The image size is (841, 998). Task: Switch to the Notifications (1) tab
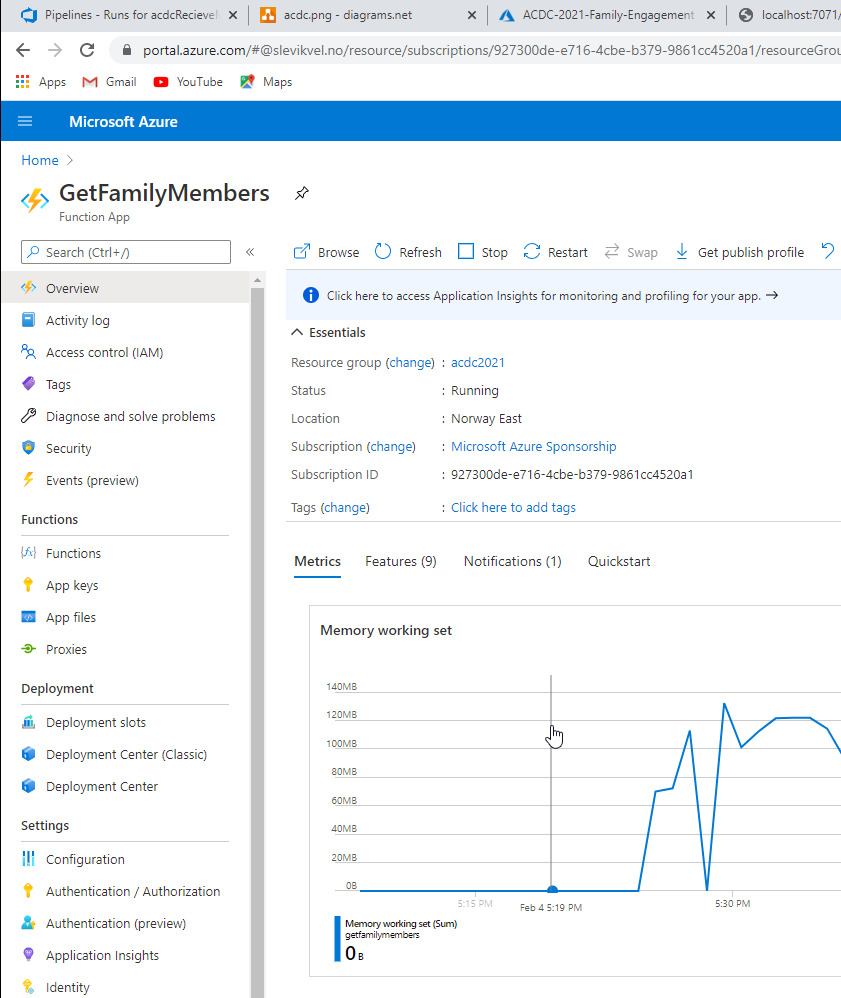(x=512, y=561)
